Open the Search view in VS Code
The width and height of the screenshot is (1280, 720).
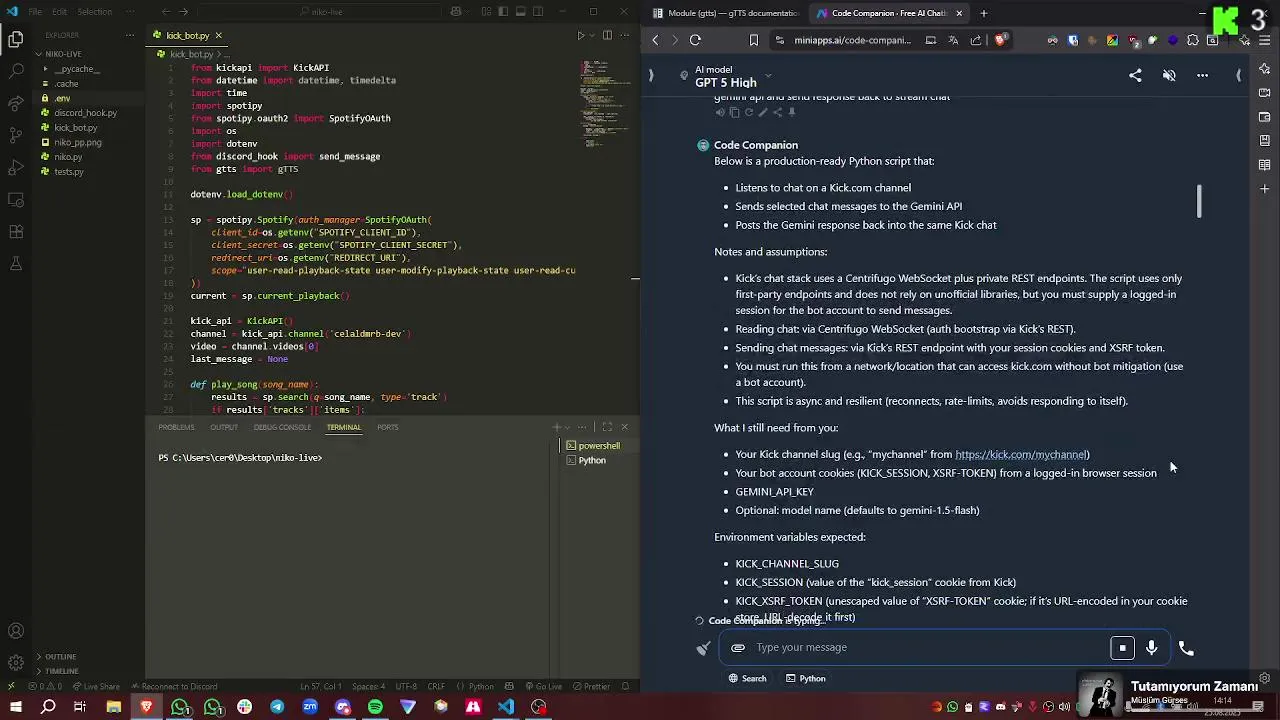pos(16,72)
